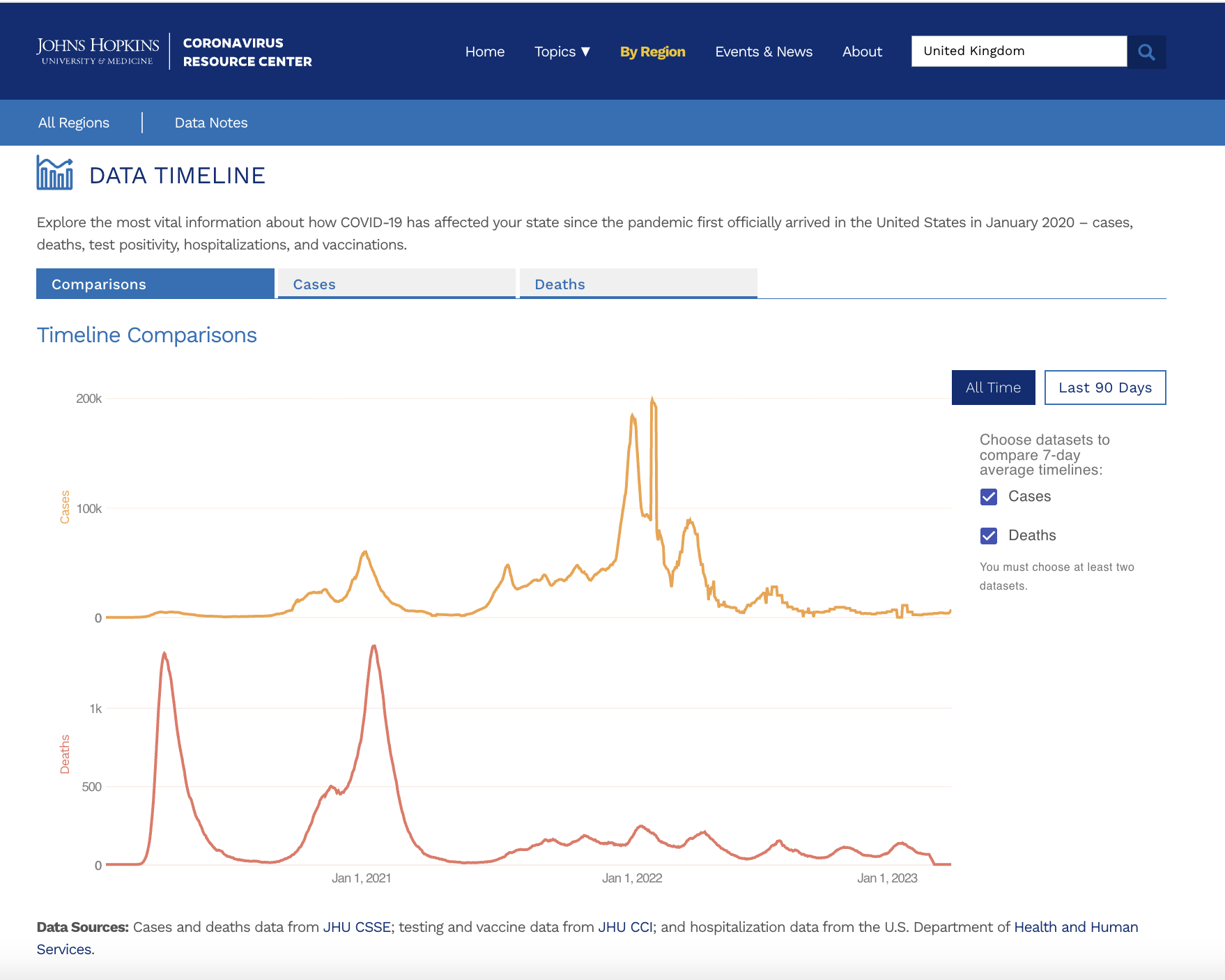
Task: Go to Events & News
Action: click(763, 52)
